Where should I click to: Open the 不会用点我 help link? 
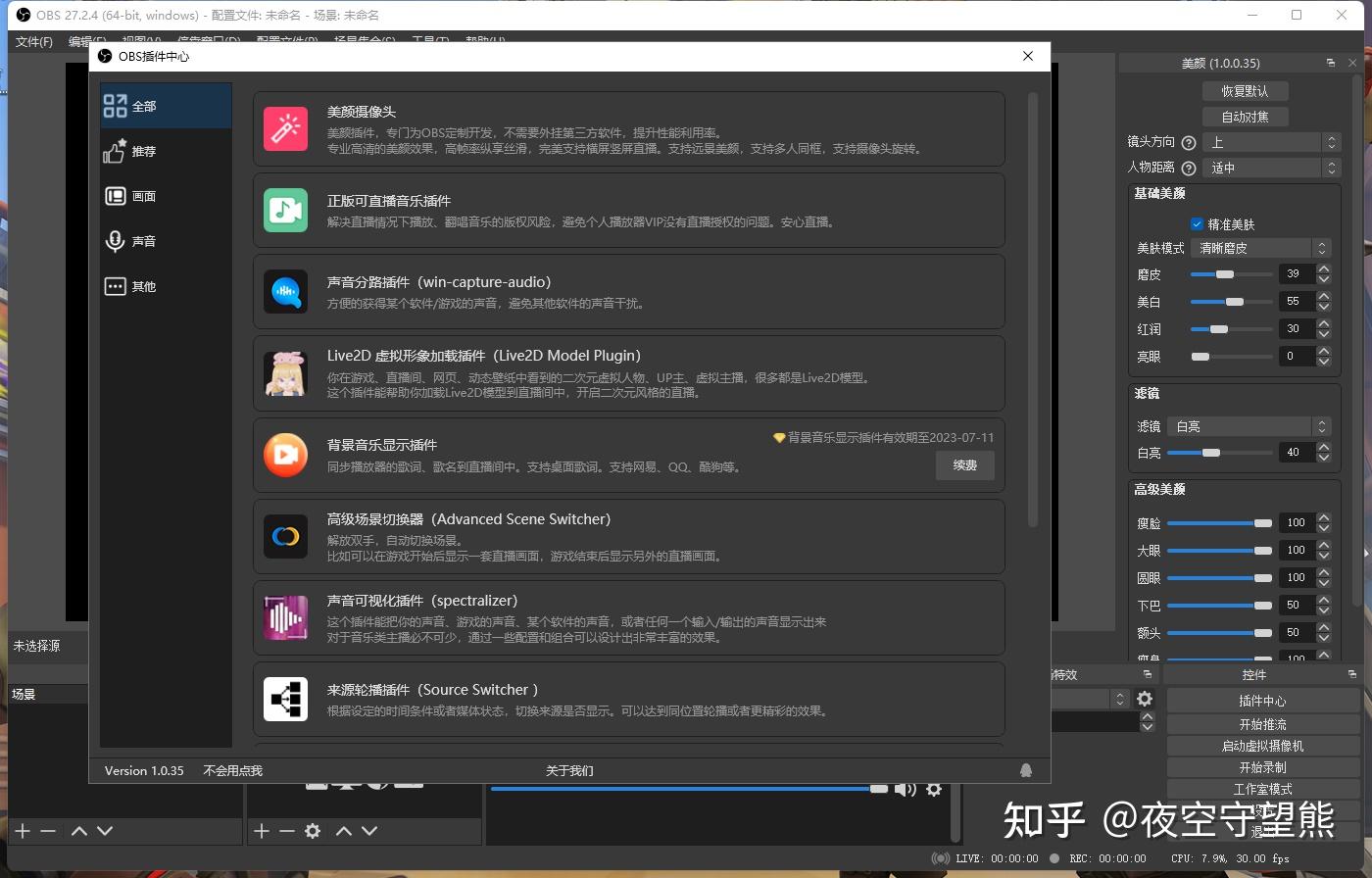coord(233,770)
